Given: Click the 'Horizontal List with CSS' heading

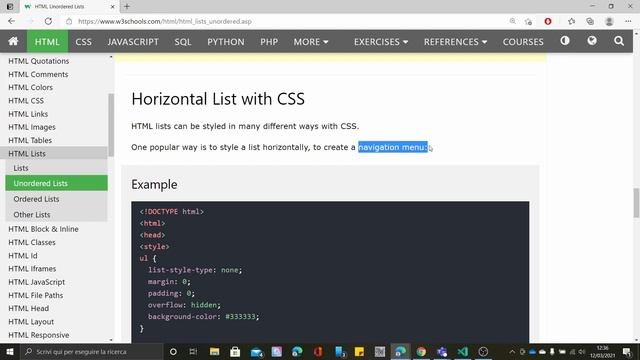Looking at the screenshot, I should (x=218, y=99).
